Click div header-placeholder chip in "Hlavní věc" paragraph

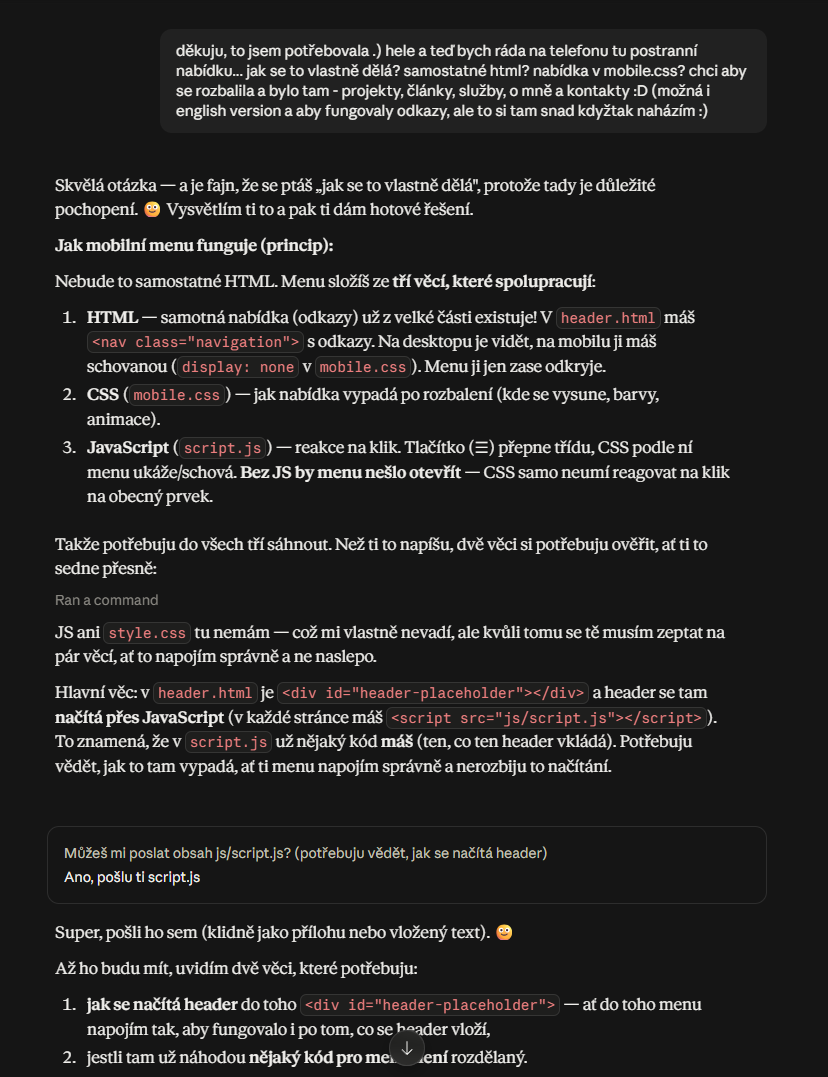click(x=433, y=692)
